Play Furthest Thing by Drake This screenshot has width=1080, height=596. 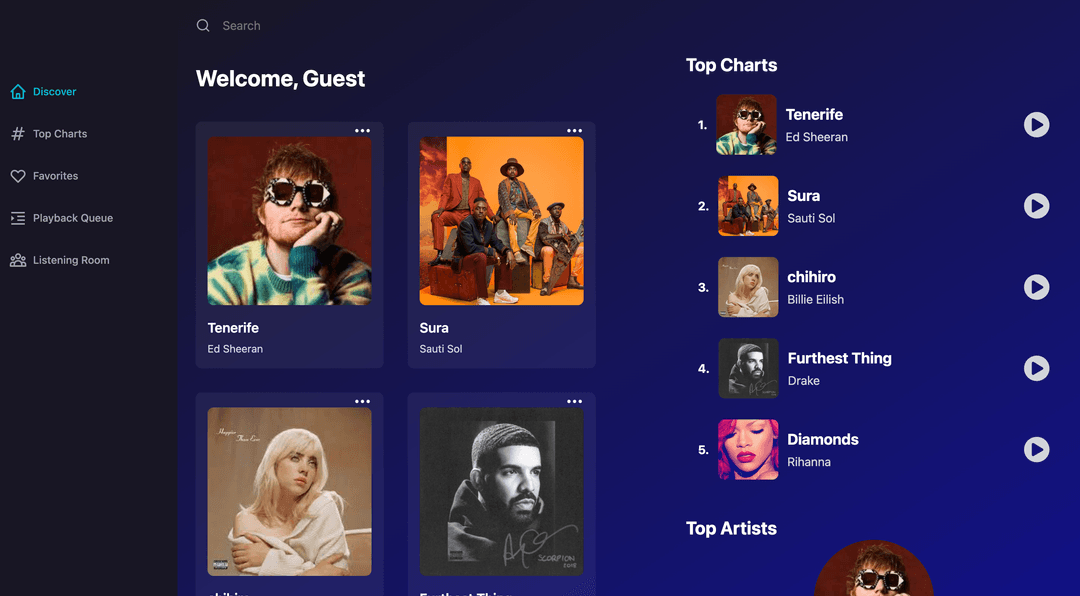[1036, 369]
